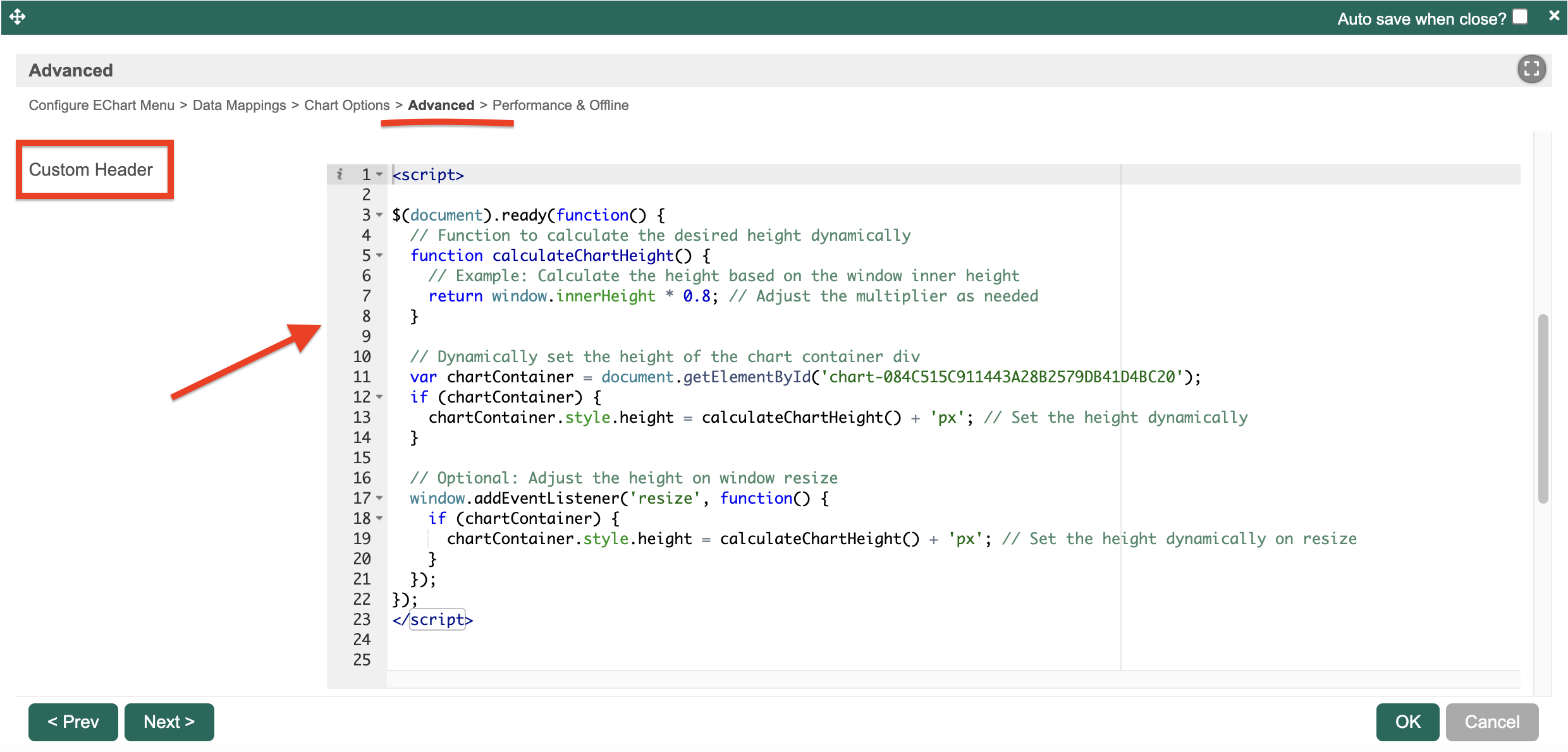Screen dimensions: 1568x752
Task: Click the Auto save when close label
Action: point(1421,19)
